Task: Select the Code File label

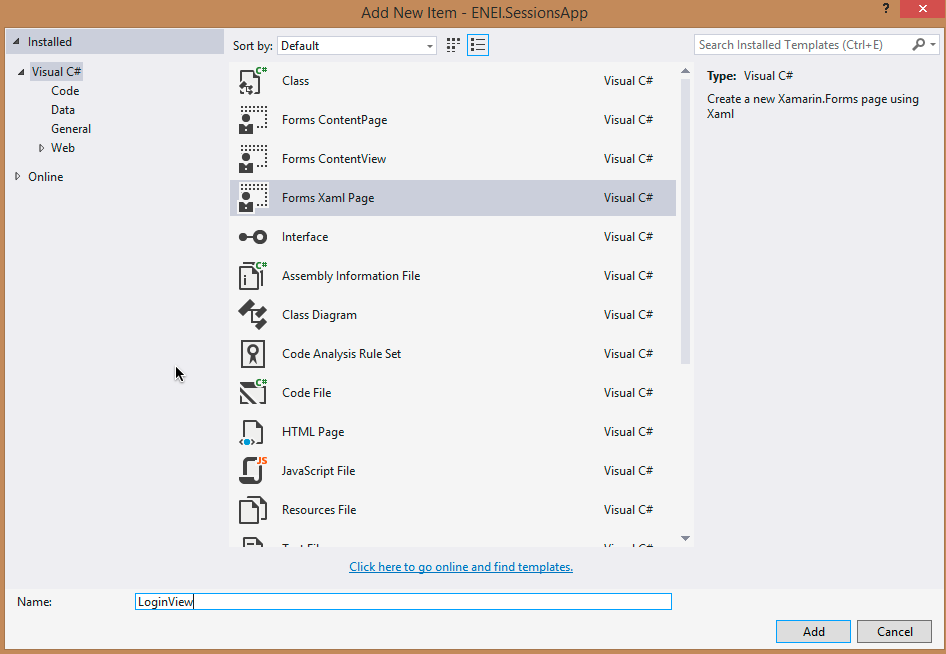Action: point(306,393)
